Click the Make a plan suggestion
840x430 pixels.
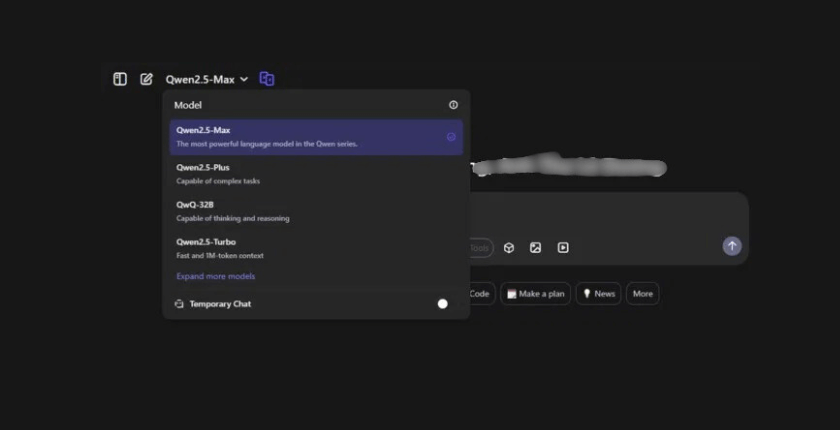coord(535,294)
